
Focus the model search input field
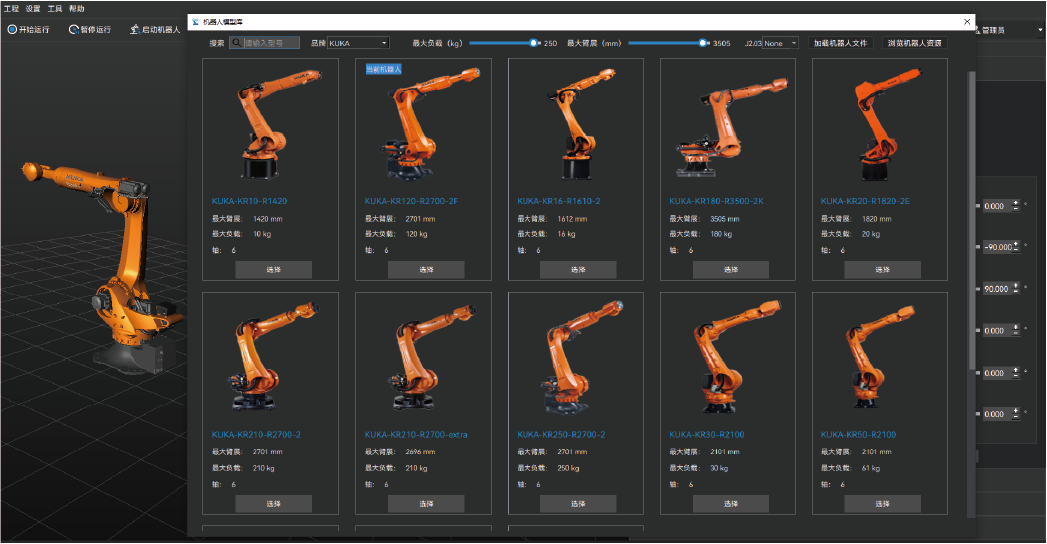pos(264,43)
